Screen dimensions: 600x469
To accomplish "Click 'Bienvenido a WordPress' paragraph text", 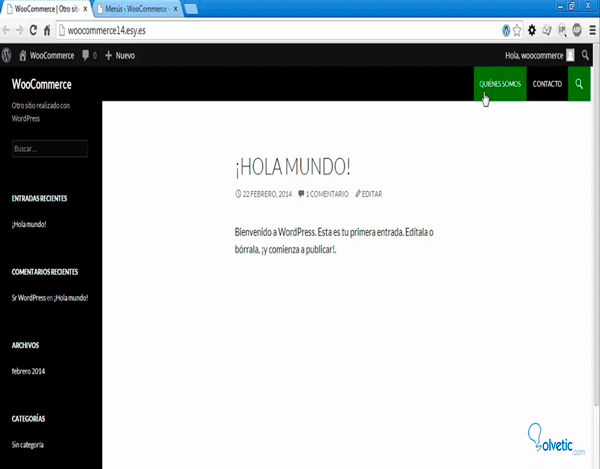I will [334, 241].
